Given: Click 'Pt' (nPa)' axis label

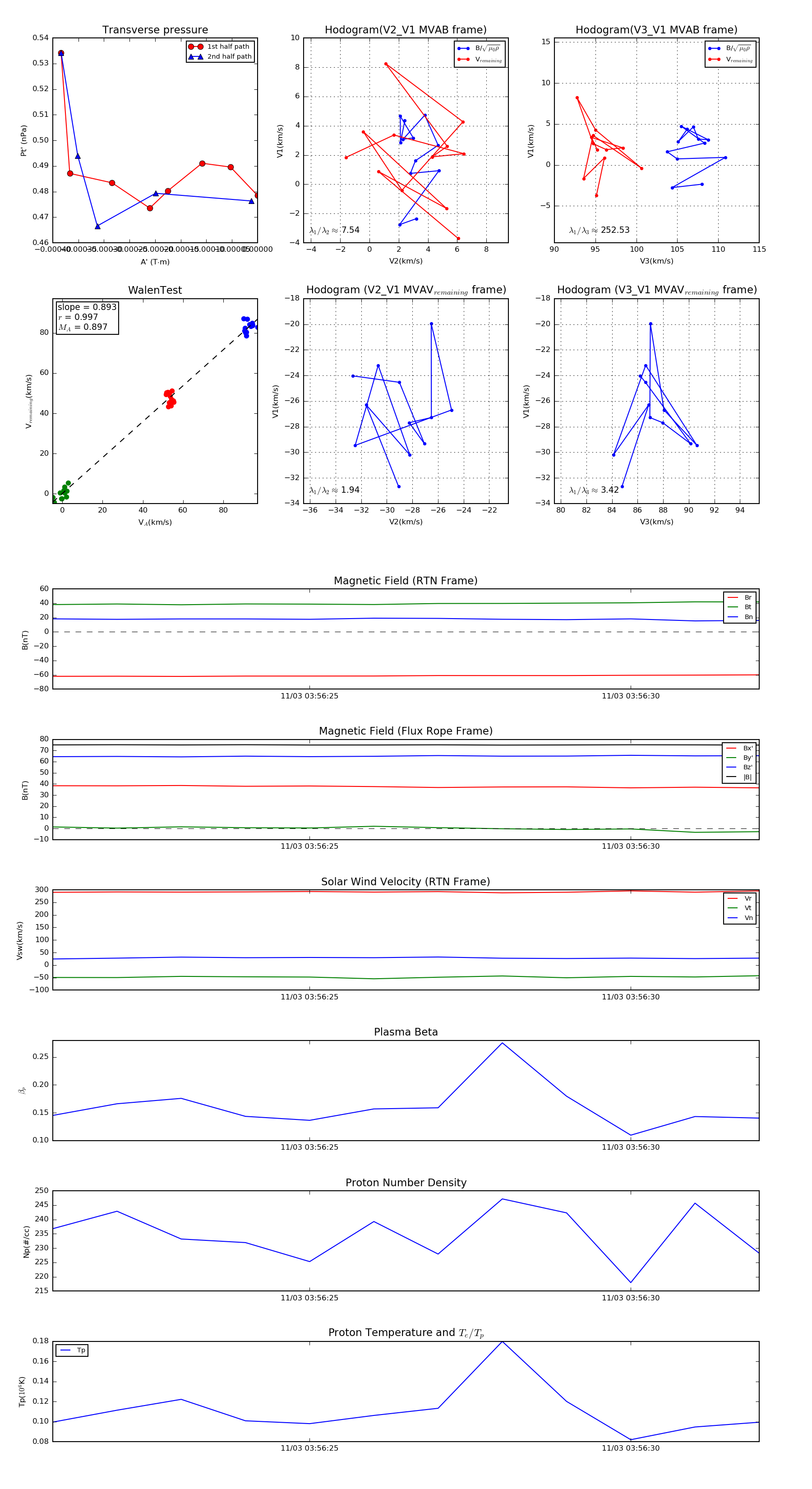Looking at the screenshot, I should [24, 140].
